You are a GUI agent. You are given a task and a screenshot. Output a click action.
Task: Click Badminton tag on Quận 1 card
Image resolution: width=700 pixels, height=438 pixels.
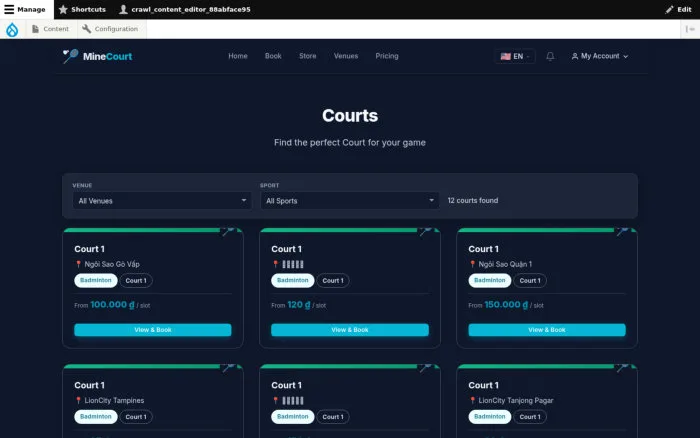[490, 280]
